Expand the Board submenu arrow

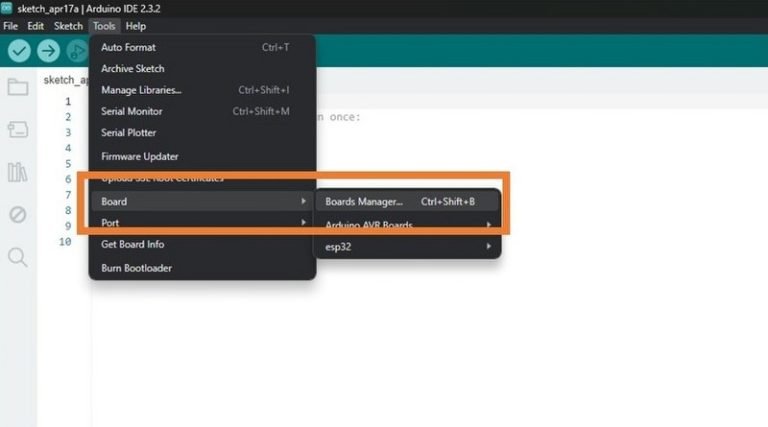coord(304,201)
